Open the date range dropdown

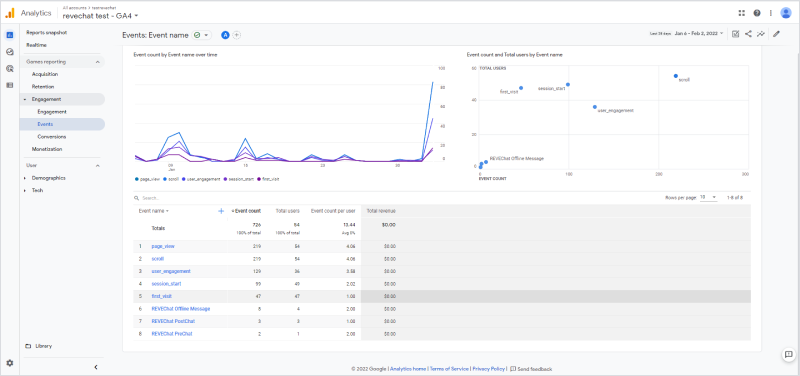point(698,34)
